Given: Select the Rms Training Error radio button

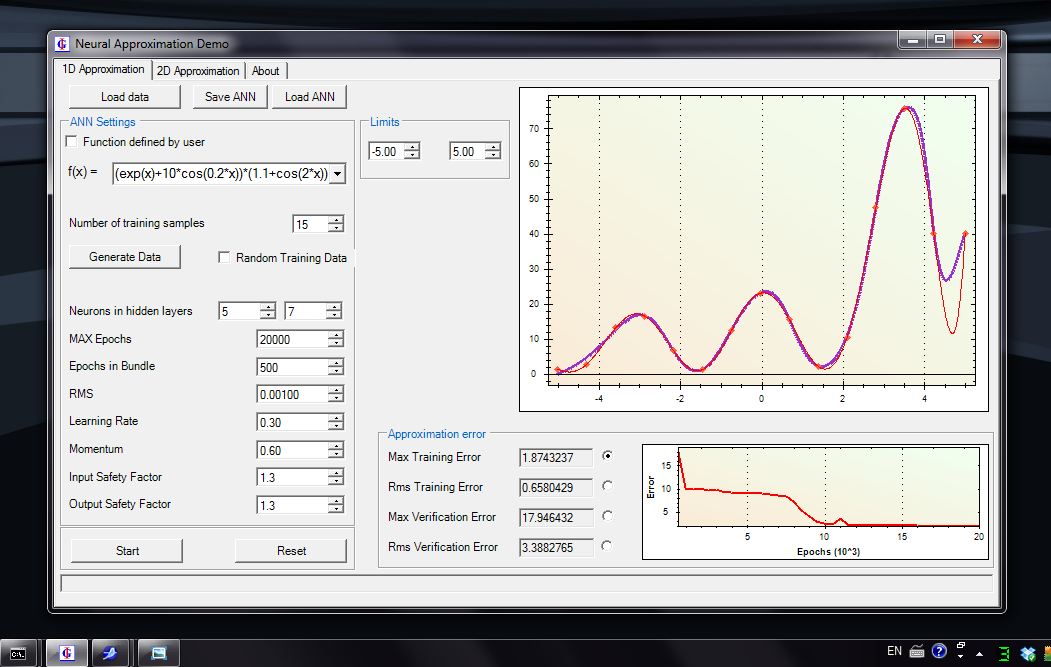Looking at the screenshot, I should pyautogui.click(x=607, y=486).
